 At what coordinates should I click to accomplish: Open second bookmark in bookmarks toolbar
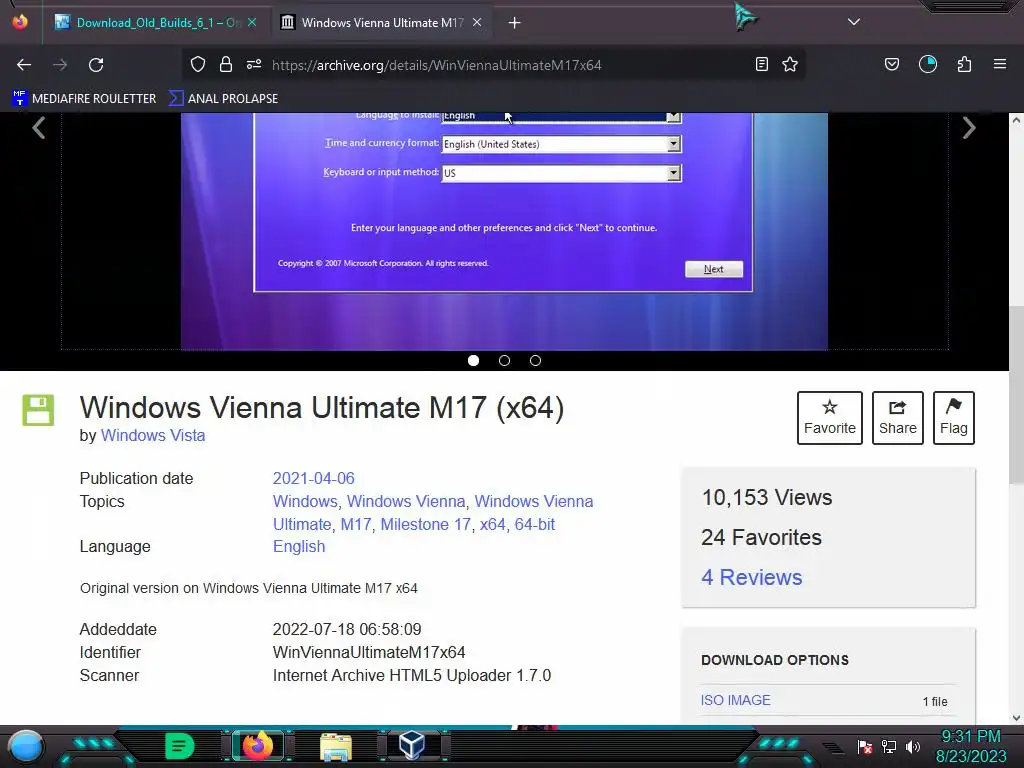click(223, 99)
